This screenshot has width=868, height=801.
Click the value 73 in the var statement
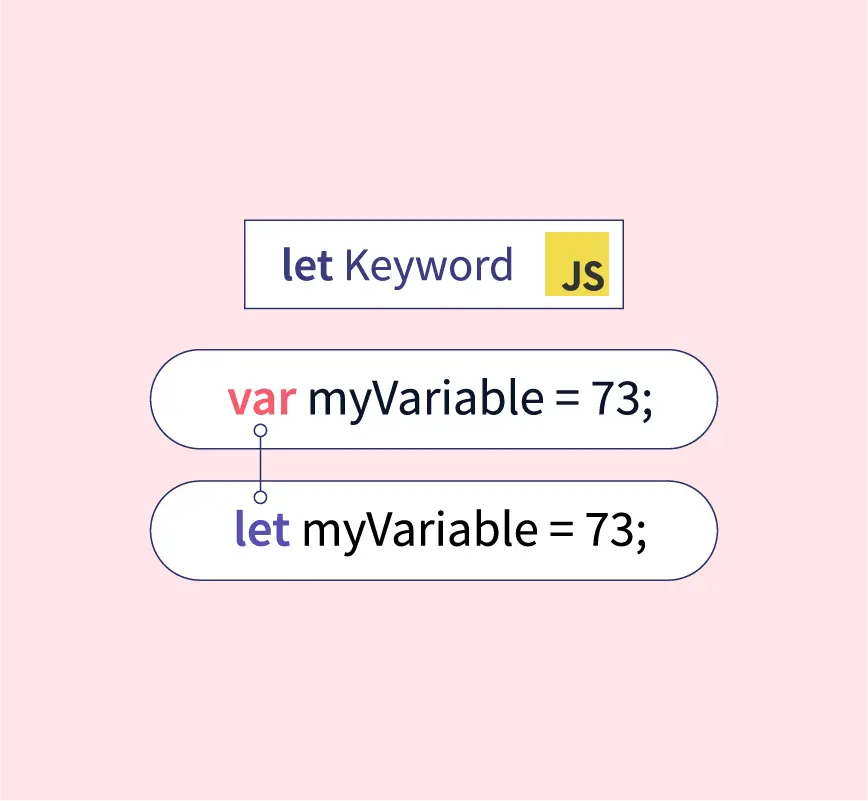pos(614,400)
